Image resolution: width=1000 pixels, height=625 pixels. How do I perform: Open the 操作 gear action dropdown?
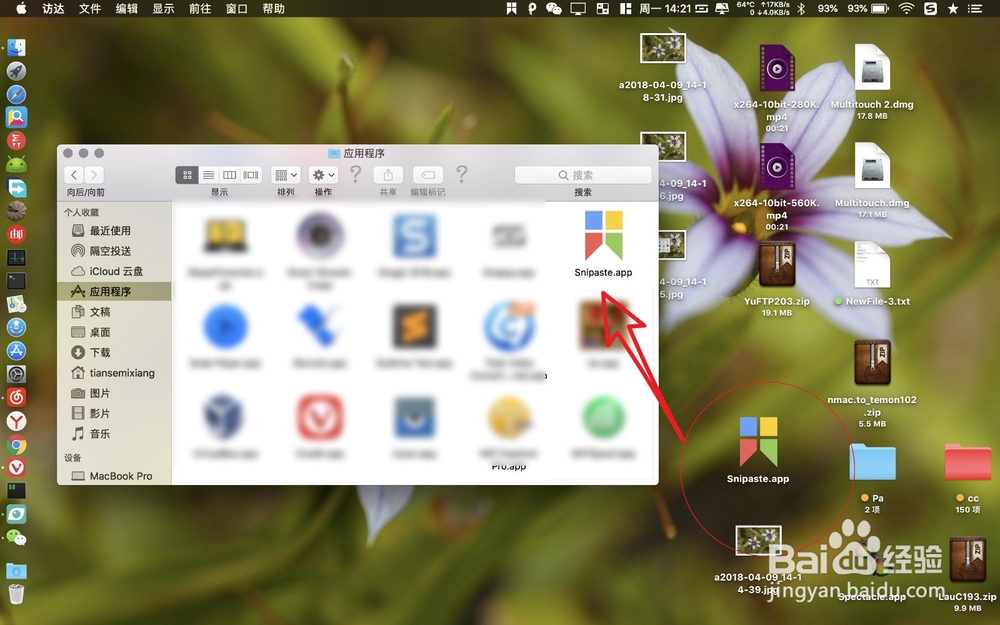pyautogui.click(x=323, y=175)
